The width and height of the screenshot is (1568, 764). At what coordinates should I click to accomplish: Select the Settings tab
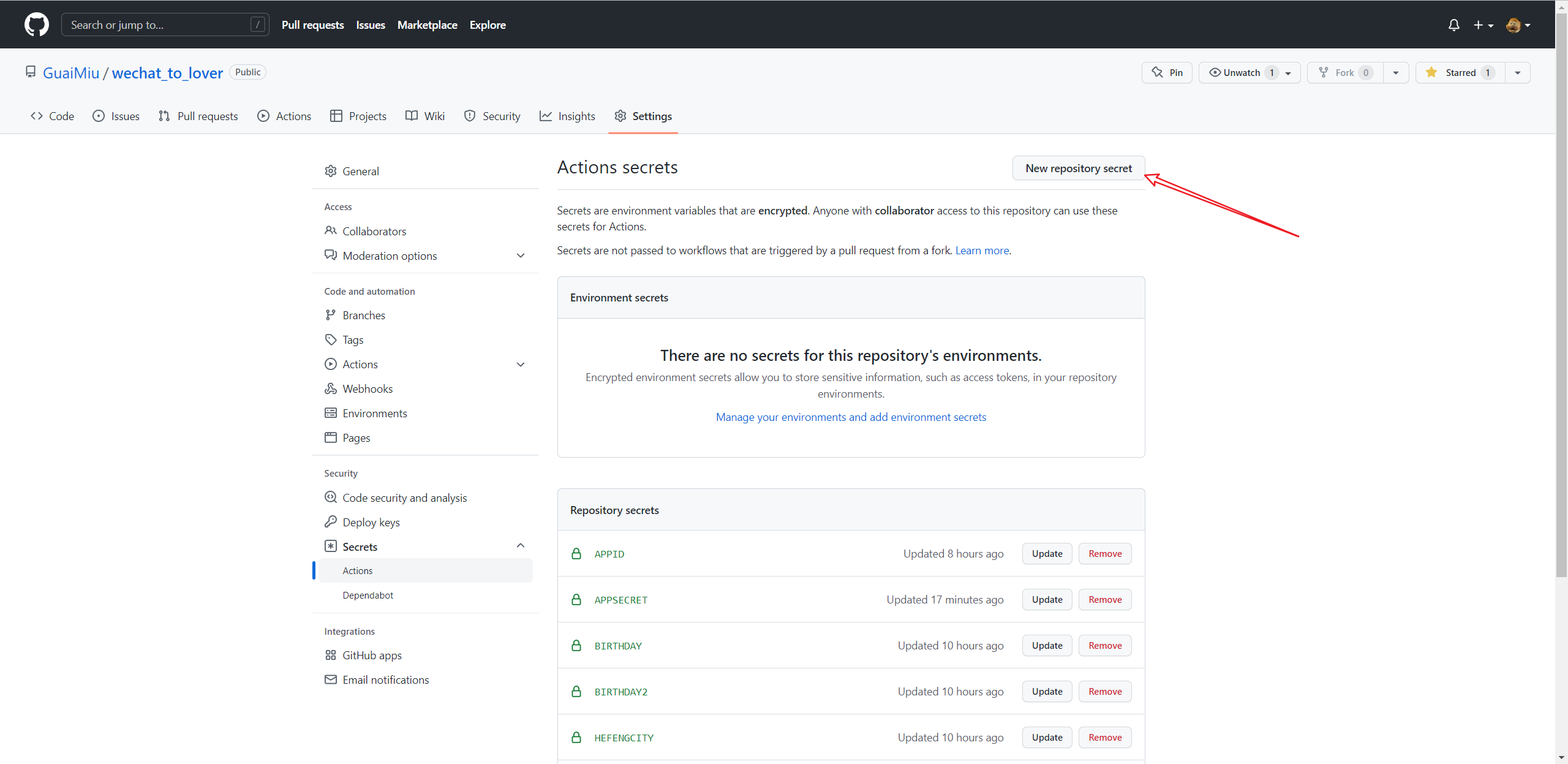(643, 116)
